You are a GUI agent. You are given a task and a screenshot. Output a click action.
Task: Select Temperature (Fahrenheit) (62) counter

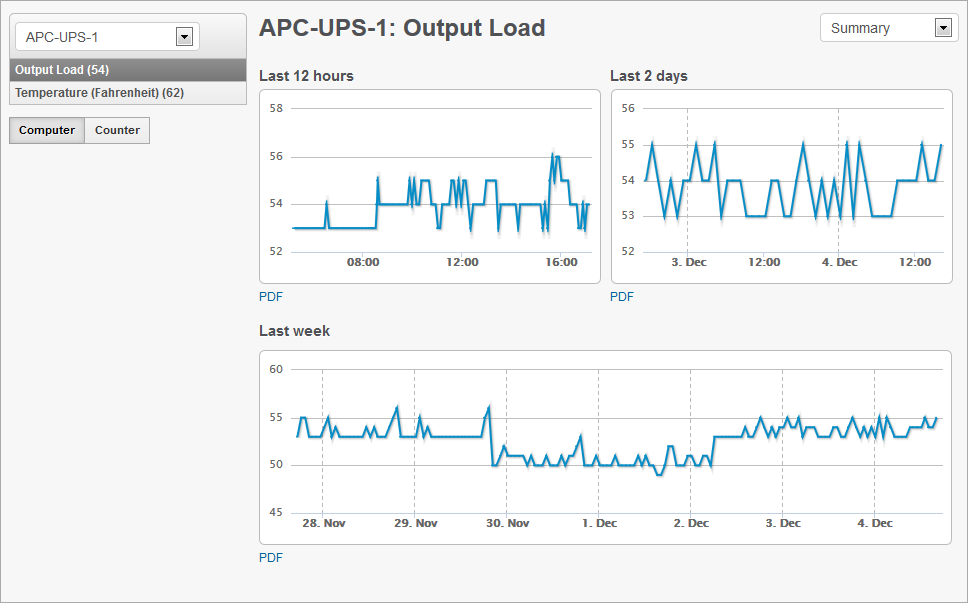[x=99, y=93]
